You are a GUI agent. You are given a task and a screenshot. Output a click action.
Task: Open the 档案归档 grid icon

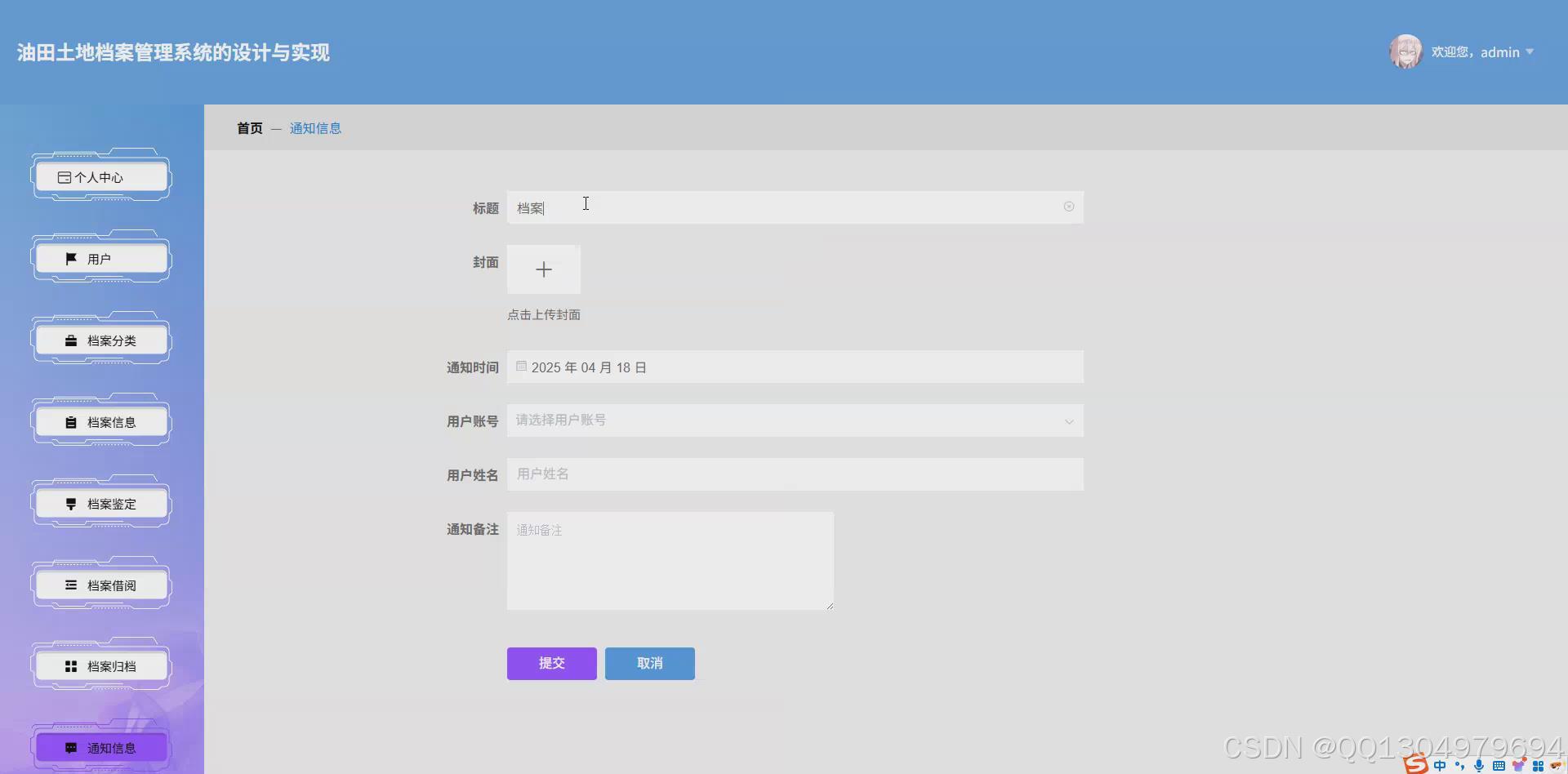100,665
